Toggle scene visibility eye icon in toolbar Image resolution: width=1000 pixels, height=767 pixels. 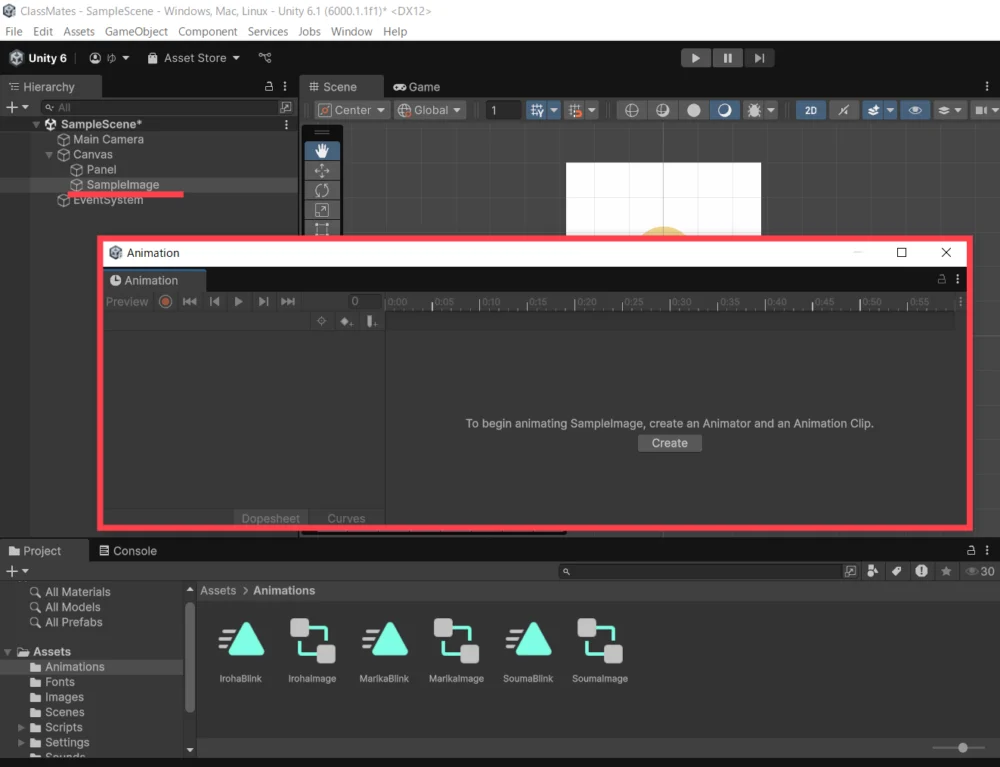click(914, 110)
